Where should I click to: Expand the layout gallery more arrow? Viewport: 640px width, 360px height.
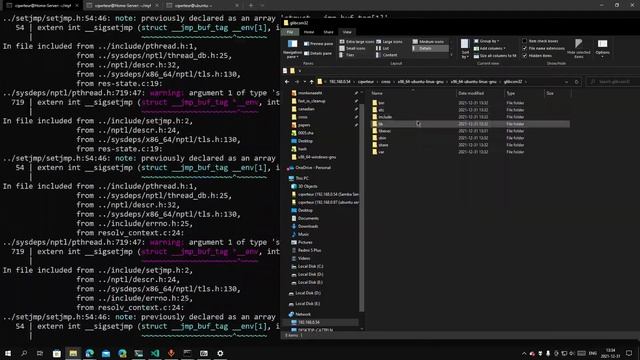[x=451, y=55]
